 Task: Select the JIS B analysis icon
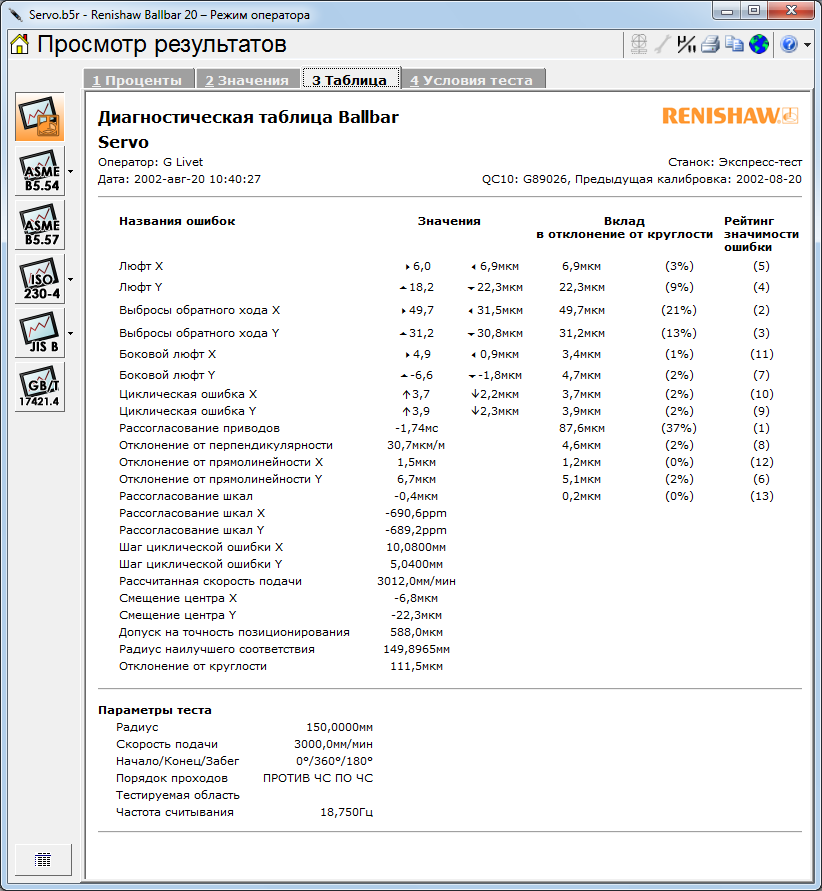click(x=40, y=333)
